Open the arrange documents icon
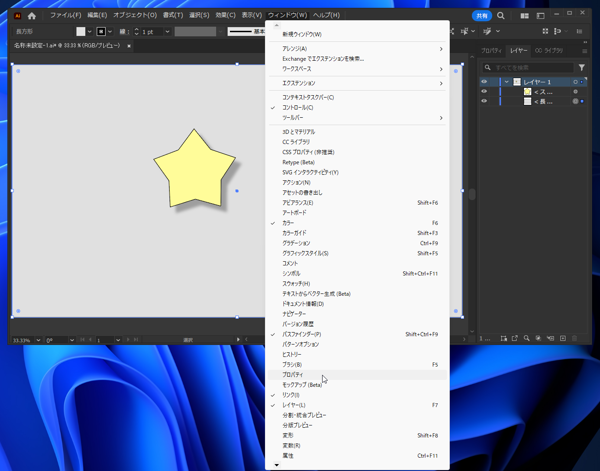600x471 pixels. [525, 16]
